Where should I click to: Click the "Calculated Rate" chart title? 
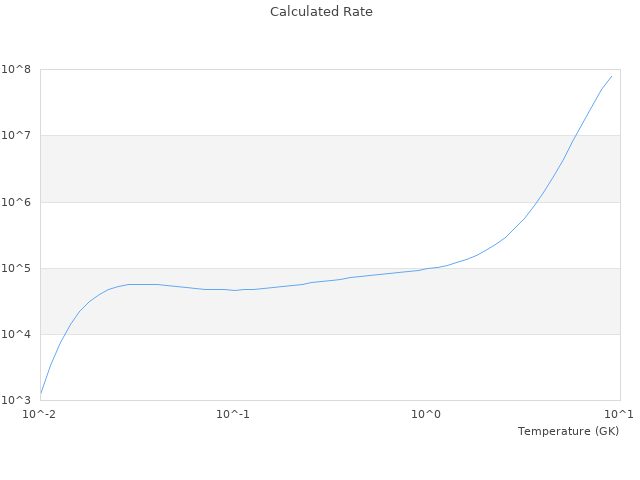(x=321, y=12)
